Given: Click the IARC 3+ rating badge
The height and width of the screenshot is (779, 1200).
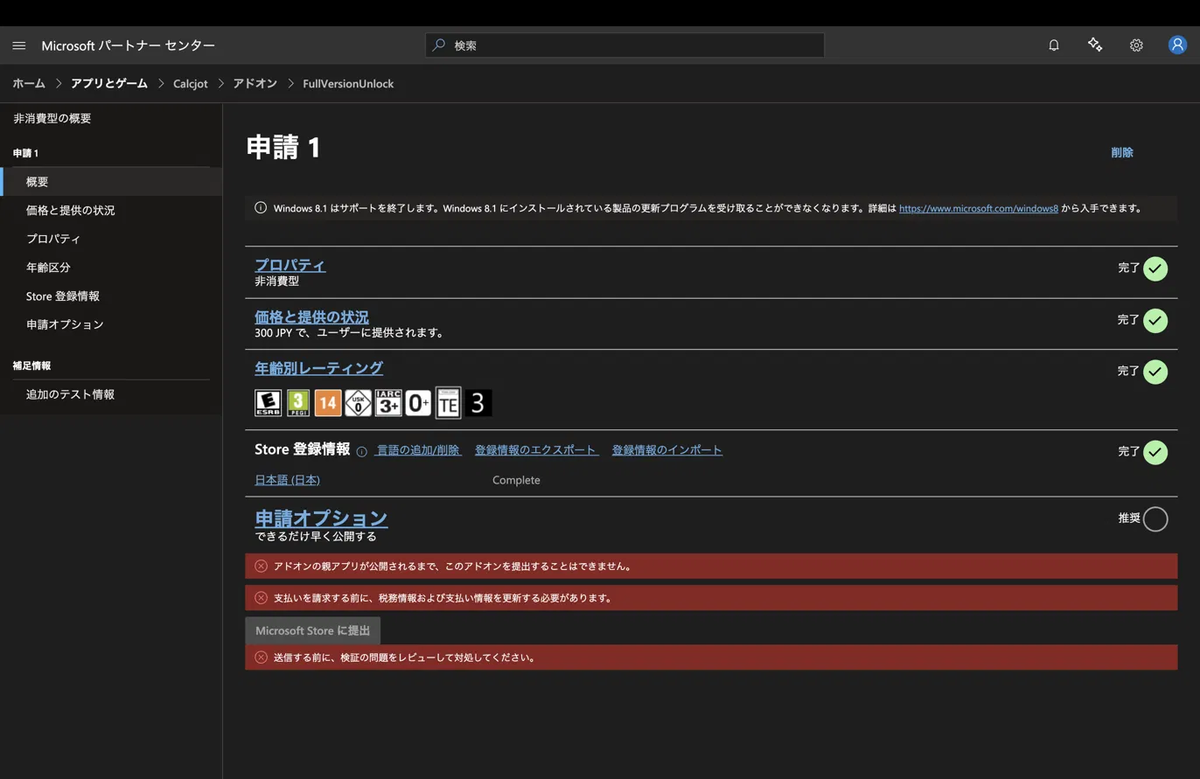Looking at the screenshot, I should [388, 403].
